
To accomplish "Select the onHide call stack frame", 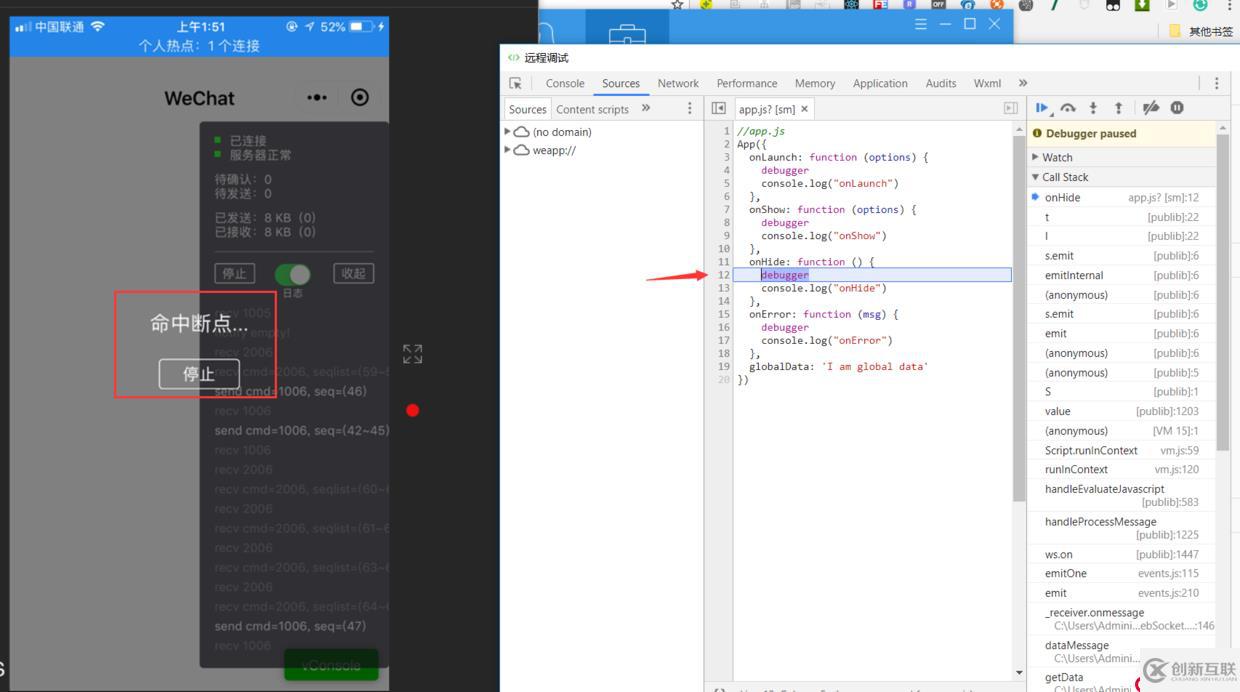I will click(1062, 198).
